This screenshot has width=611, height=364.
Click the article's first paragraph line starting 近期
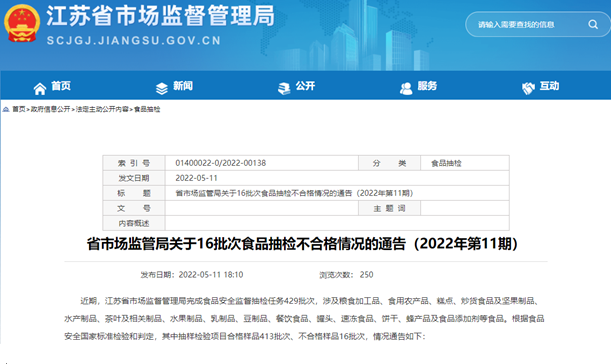309,301
